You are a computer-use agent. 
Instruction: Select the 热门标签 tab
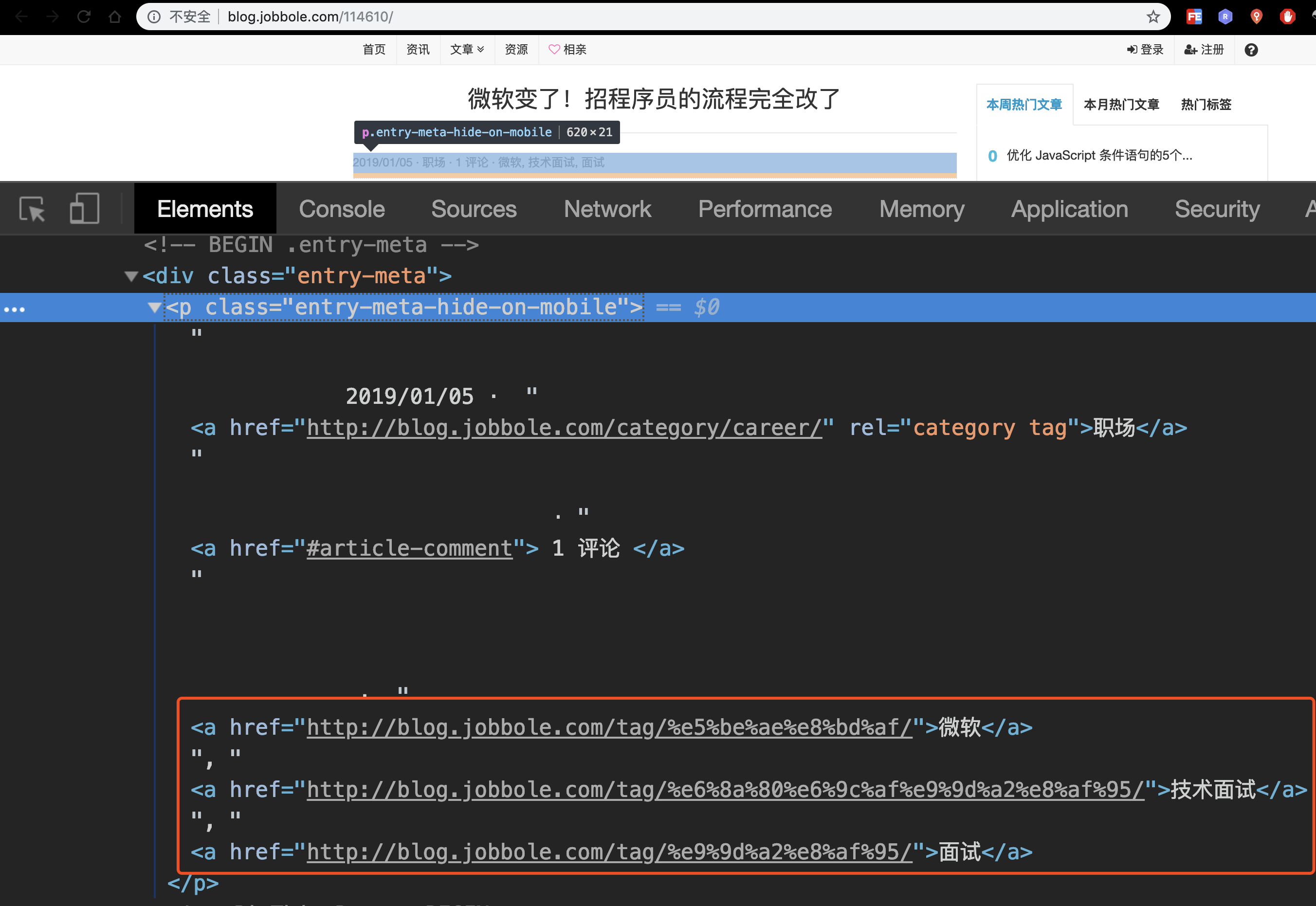tap(1206, 105)
